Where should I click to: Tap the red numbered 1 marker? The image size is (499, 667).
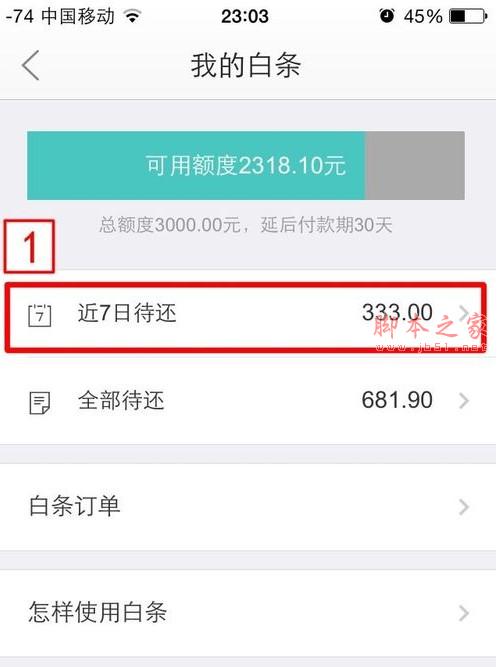(29, 246)
